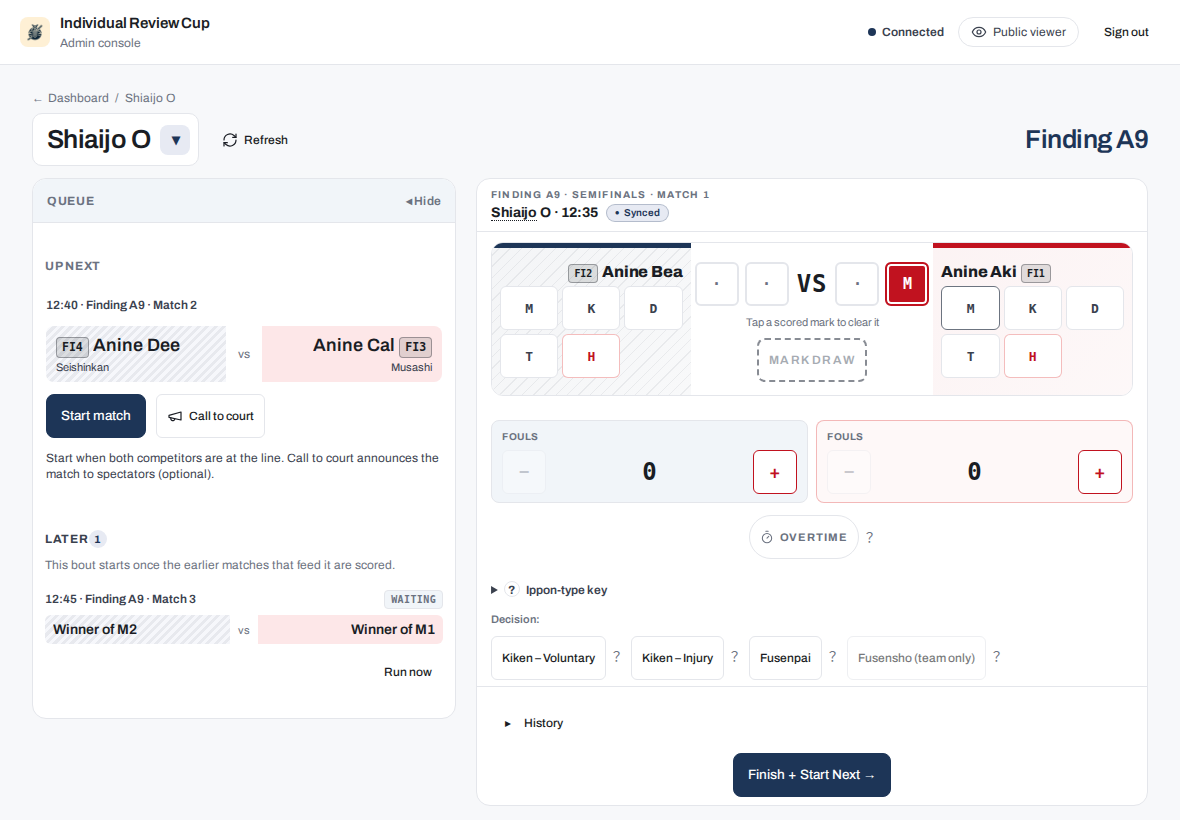
Task: Hide the Queue panel
Action: (423, 201)
